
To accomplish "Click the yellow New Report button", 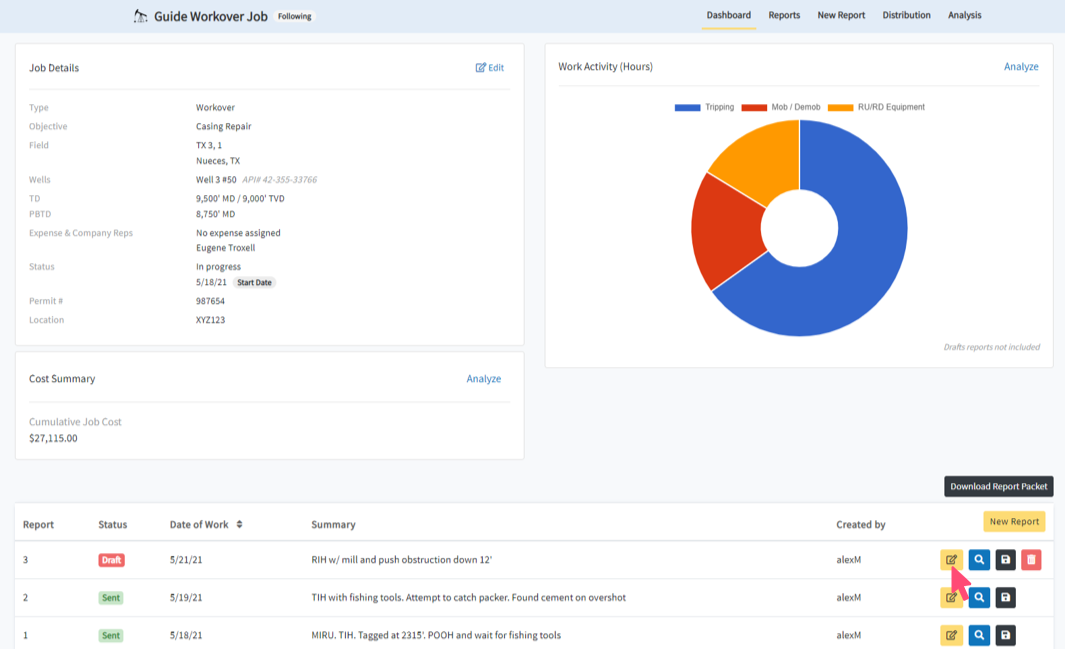I will (x=1014, y=521).
